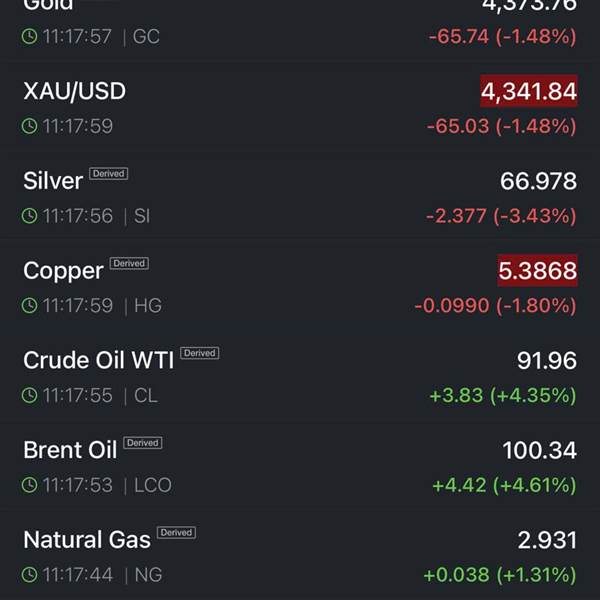Click the clock icon under Silver
This screenshot has height=600, width=600.
pyautogui.click(x=30, y=216)
